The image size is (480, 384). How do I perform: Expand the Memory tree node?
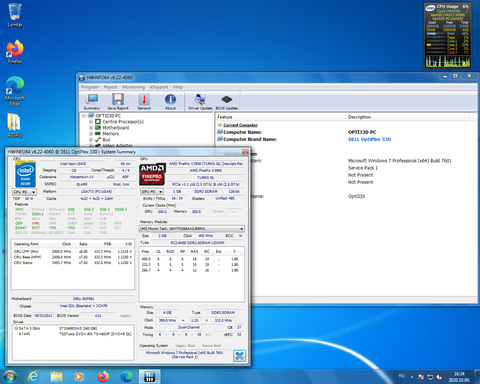91,134
